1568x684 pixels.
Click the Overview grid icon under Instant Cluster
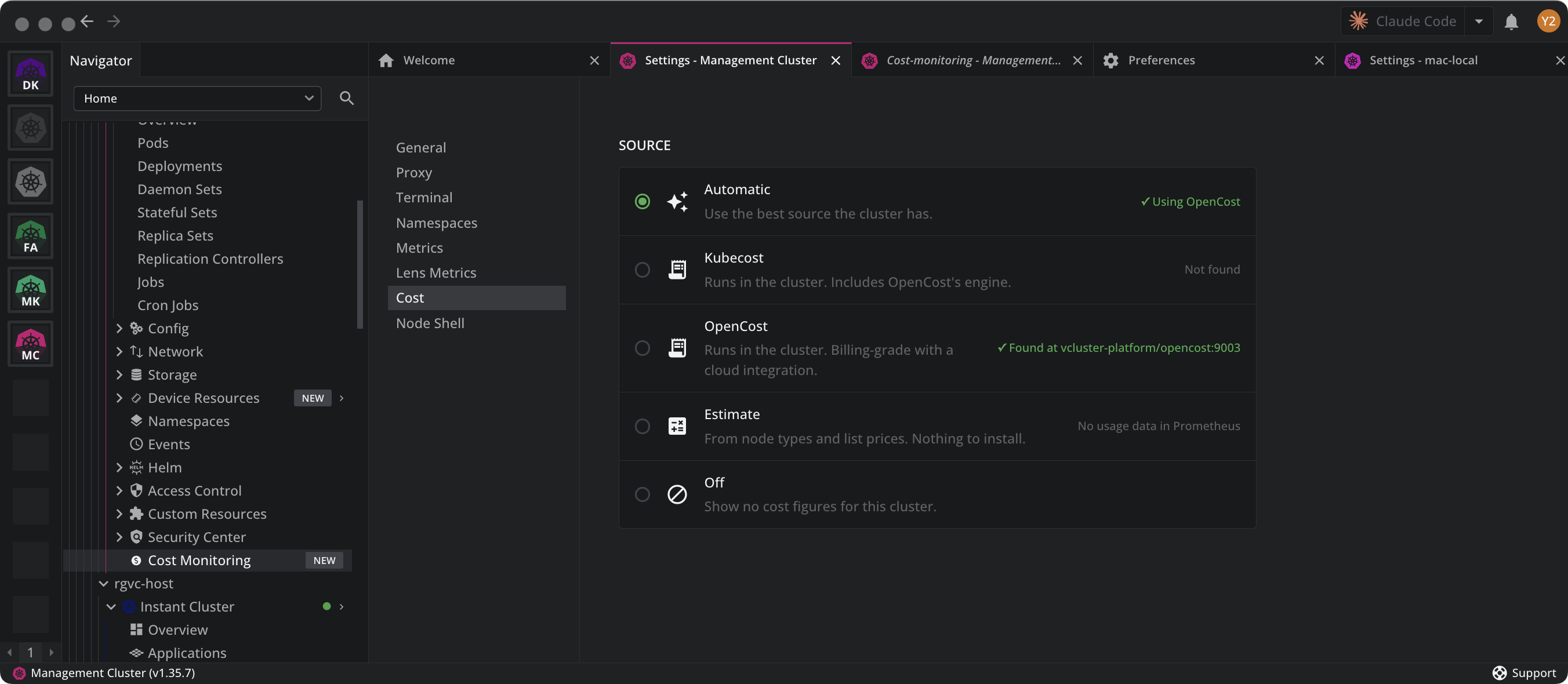(136, 630)
